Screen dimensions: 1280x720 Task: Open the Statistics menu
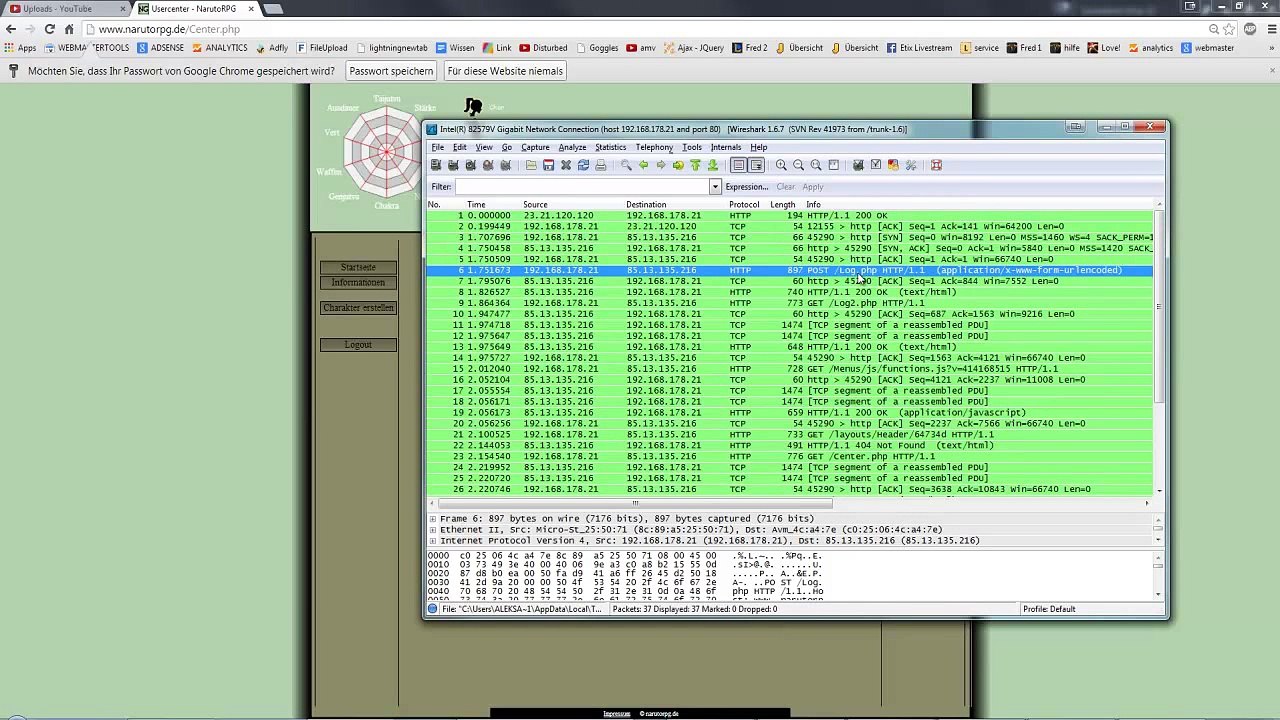[610, 147]
